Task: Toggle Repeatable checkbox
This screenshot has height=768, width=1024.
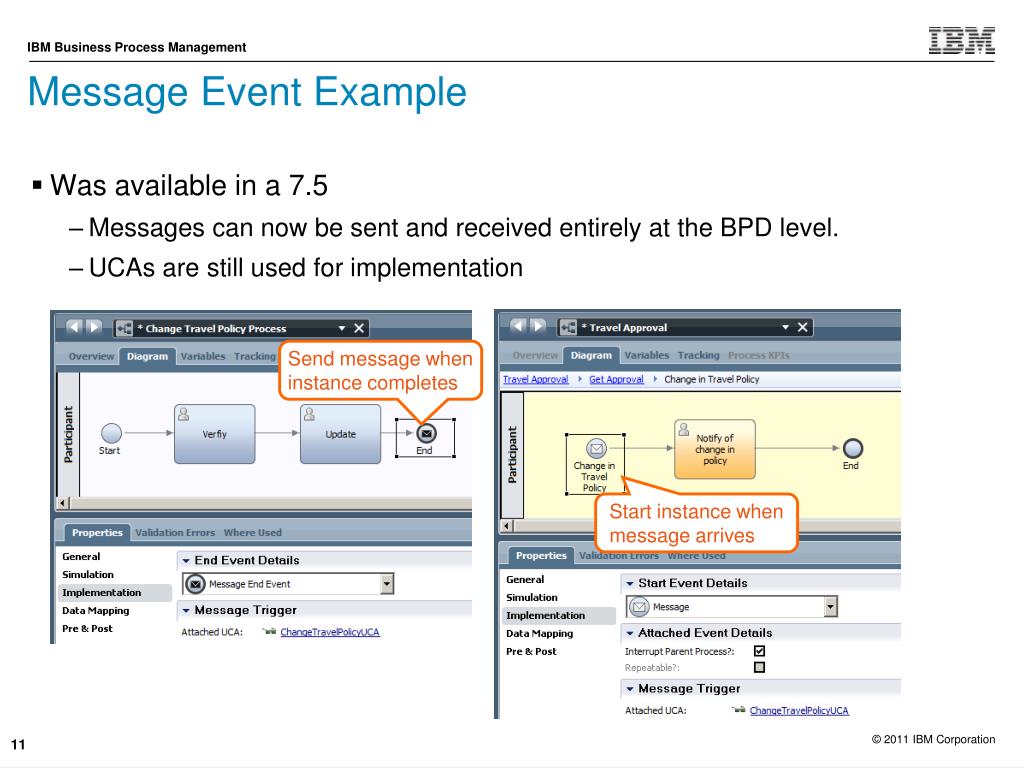Action: click(760, 667)
